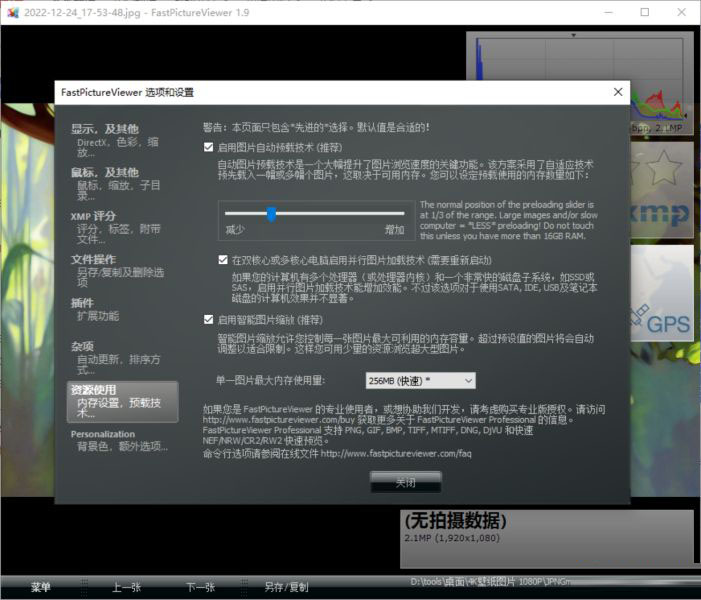The width and height of the screenshot is (701, 600).
Task: Click the star rating icon in XMP panel
Action: pyautogui.click(x=664, y=168)
